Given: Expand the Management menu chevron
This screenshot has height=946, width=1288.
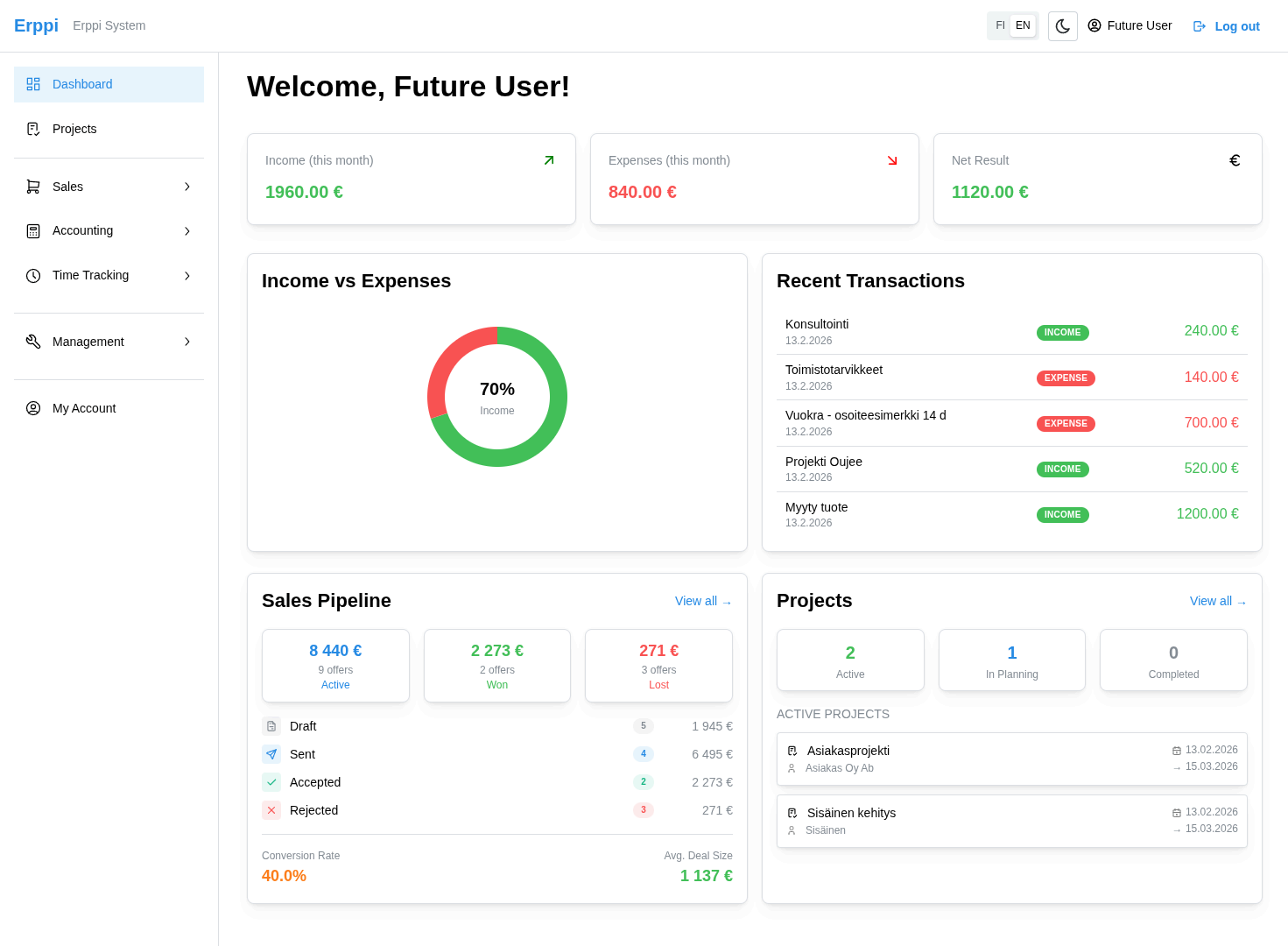Looking at the screenshot, I should click(187, 342).
